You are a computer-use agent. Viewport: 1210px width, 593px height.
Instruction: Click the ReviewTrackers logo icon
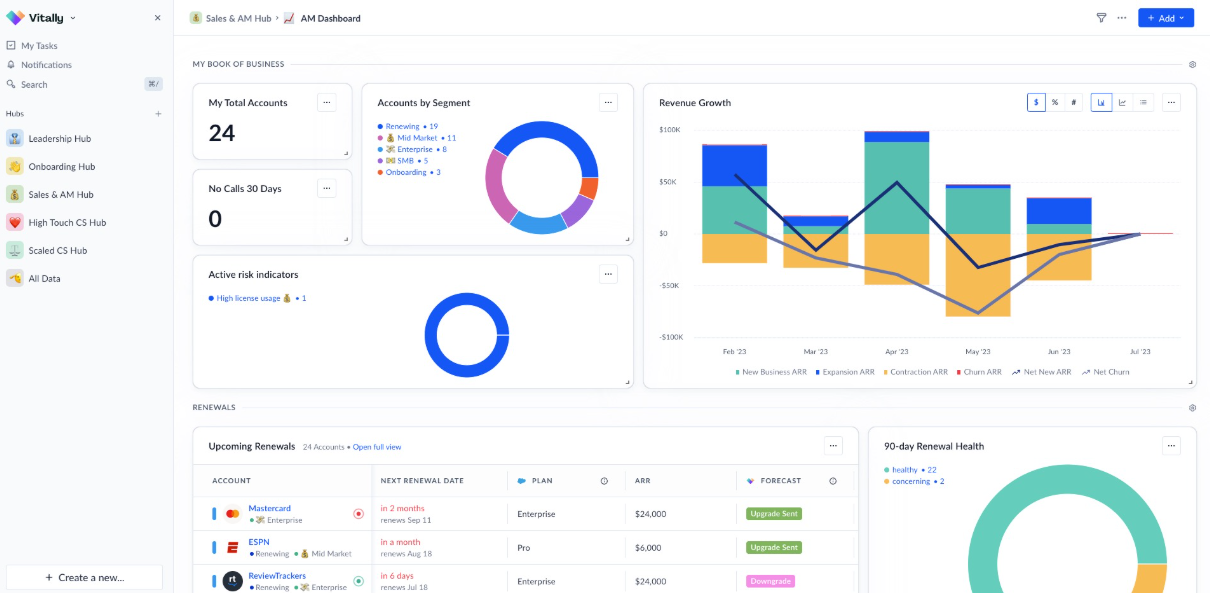pyautogui.click(x=232, y=581)
